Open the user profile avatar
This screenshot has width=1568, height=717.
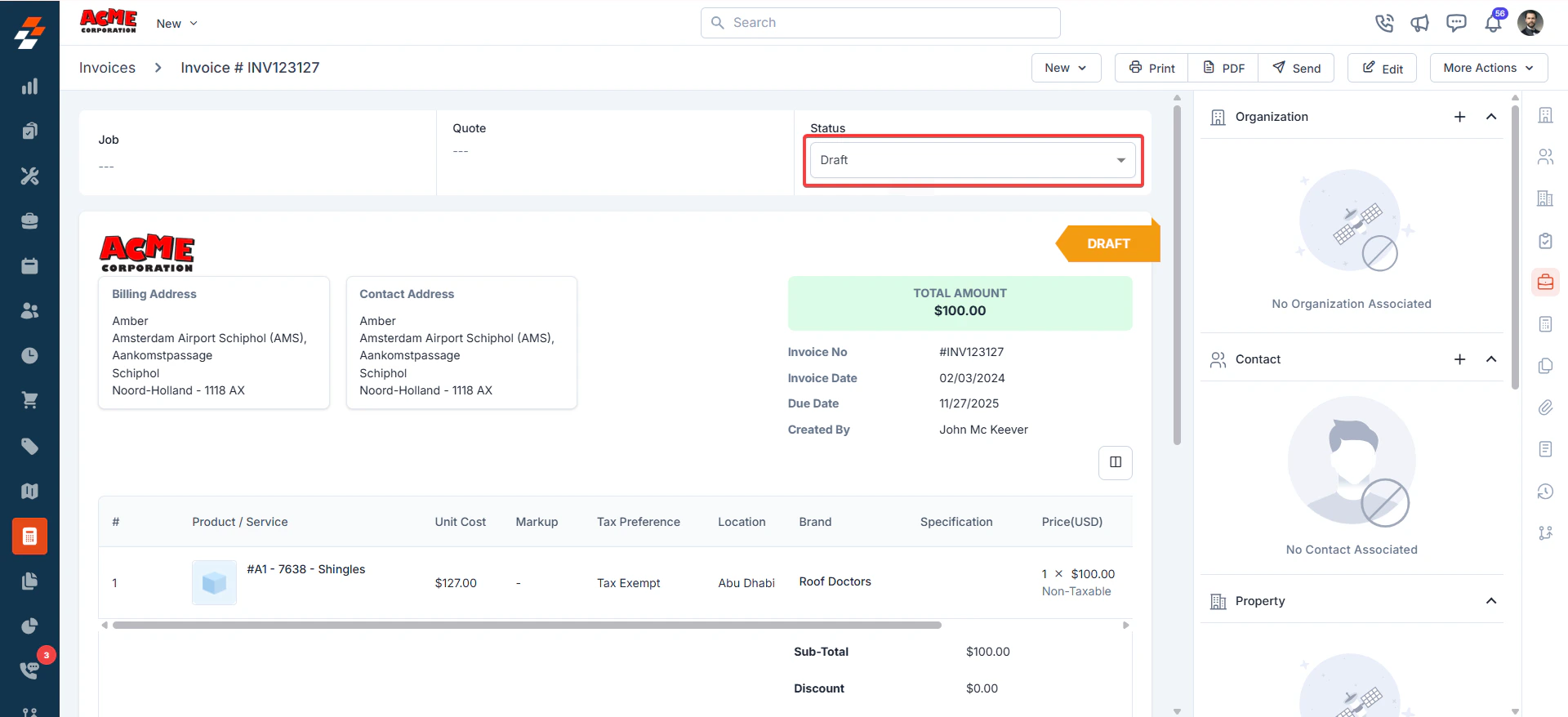(x=1530, y=23)
